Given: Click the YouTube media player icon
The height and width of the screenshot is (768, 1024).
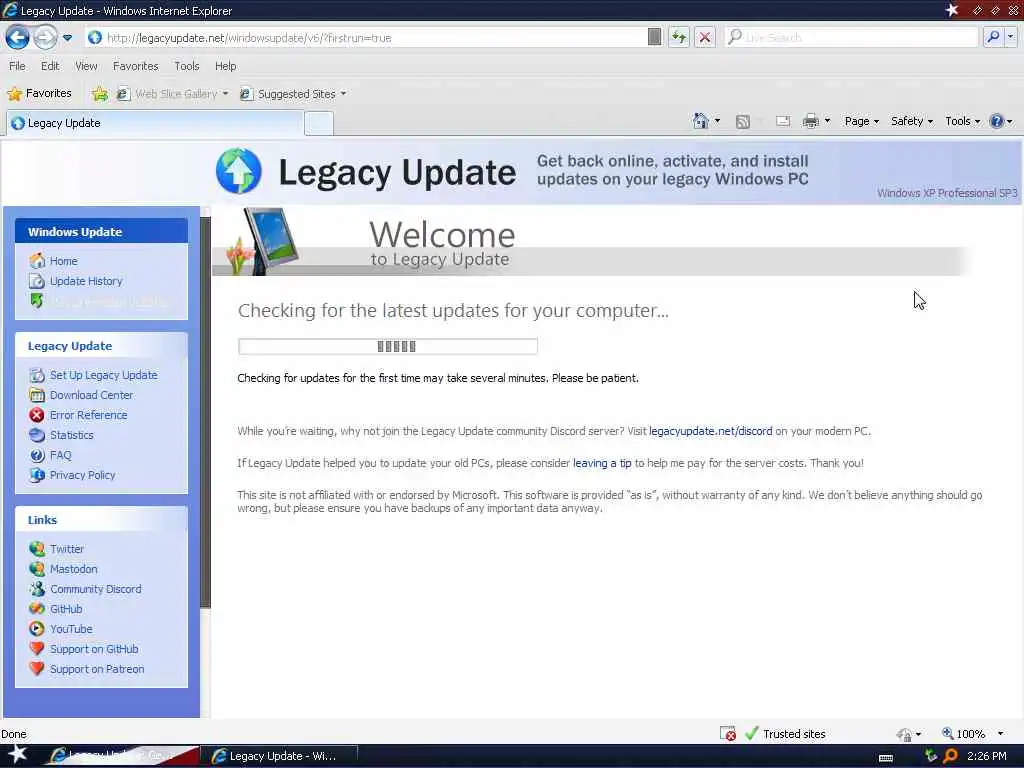Looking at the screenshot, I should coord(37,629).
